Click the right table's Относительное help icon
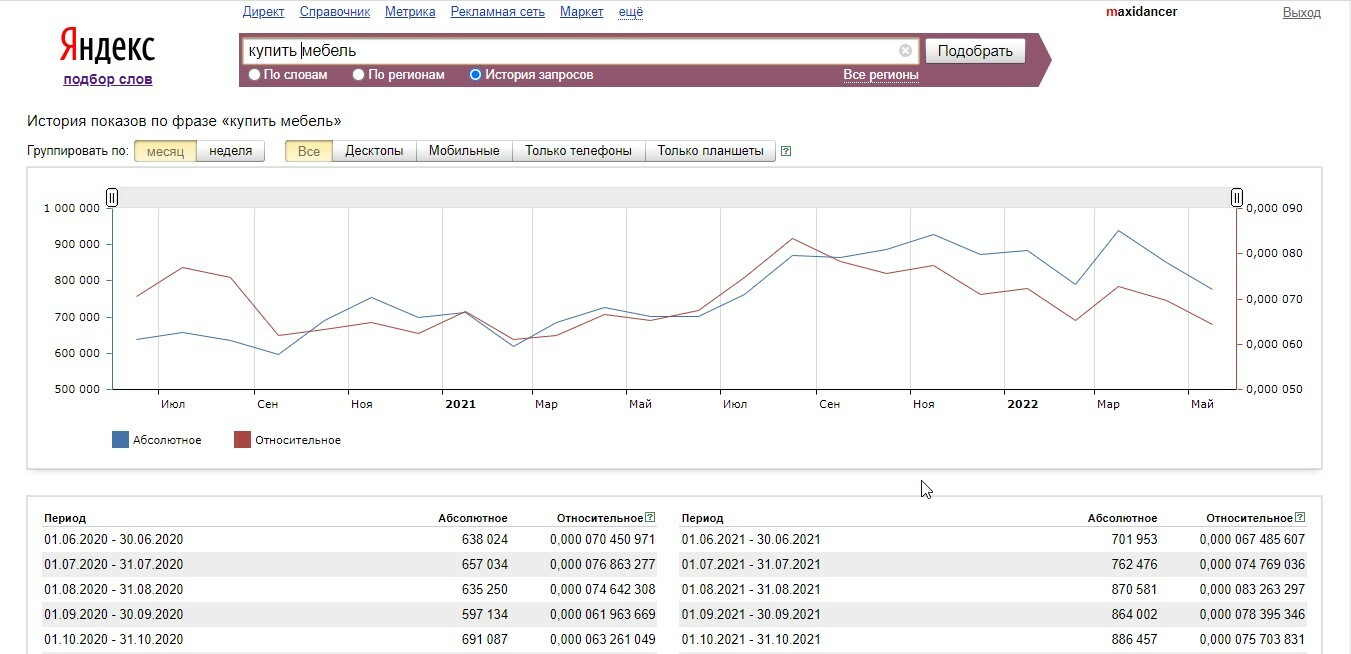 [x=1301, y=518]
